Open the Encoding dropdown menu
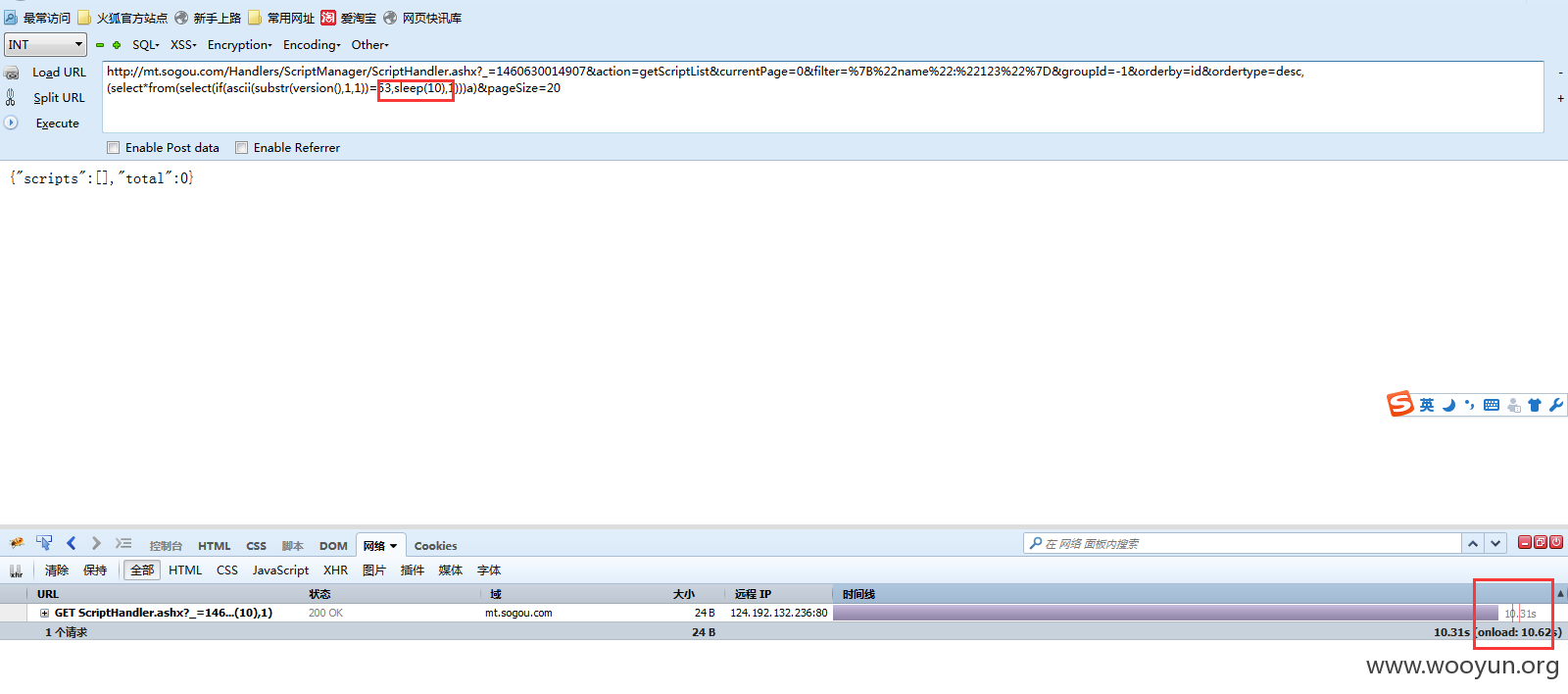Viewport: 1568px width, 694px height. (x=312, y=45)
